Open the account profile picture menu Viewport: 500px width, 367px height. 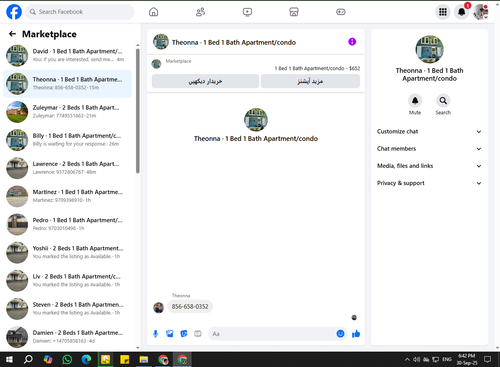click(481, 12)
